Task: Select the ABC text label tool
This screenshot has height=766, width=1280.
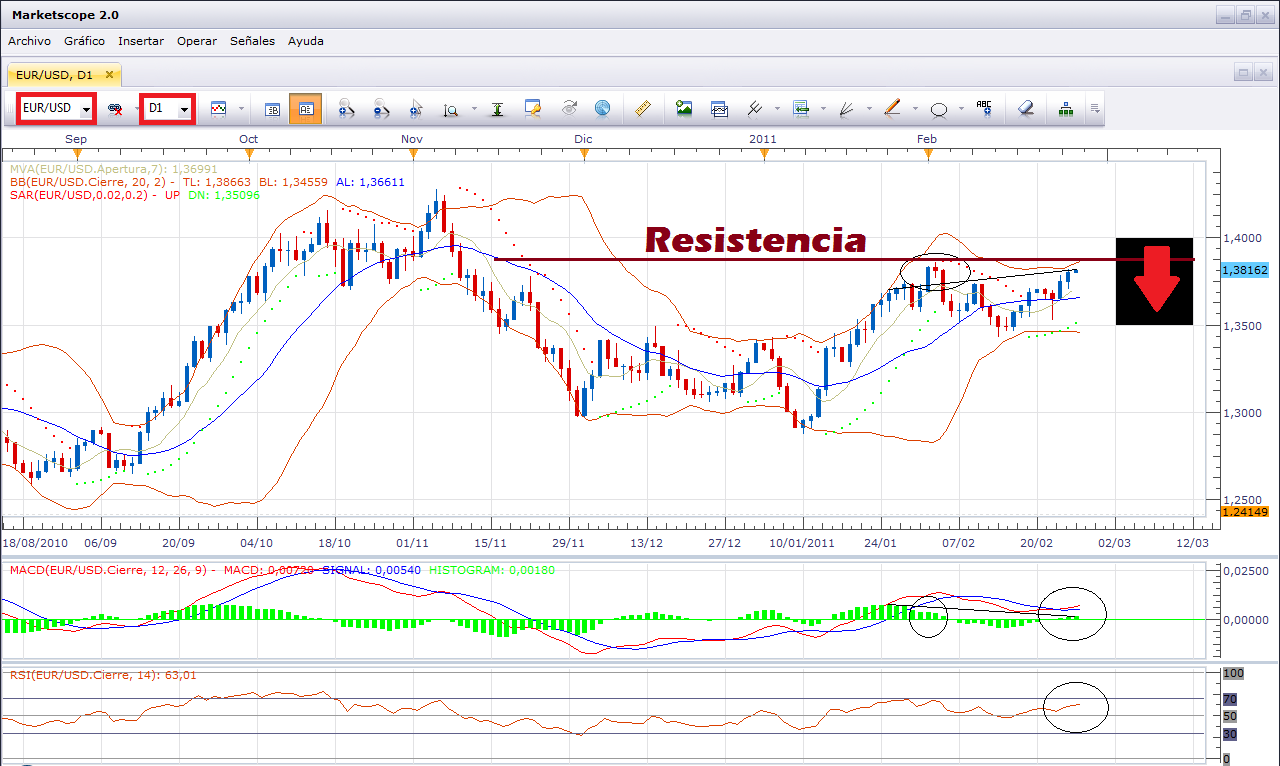Action: point(984,108)
